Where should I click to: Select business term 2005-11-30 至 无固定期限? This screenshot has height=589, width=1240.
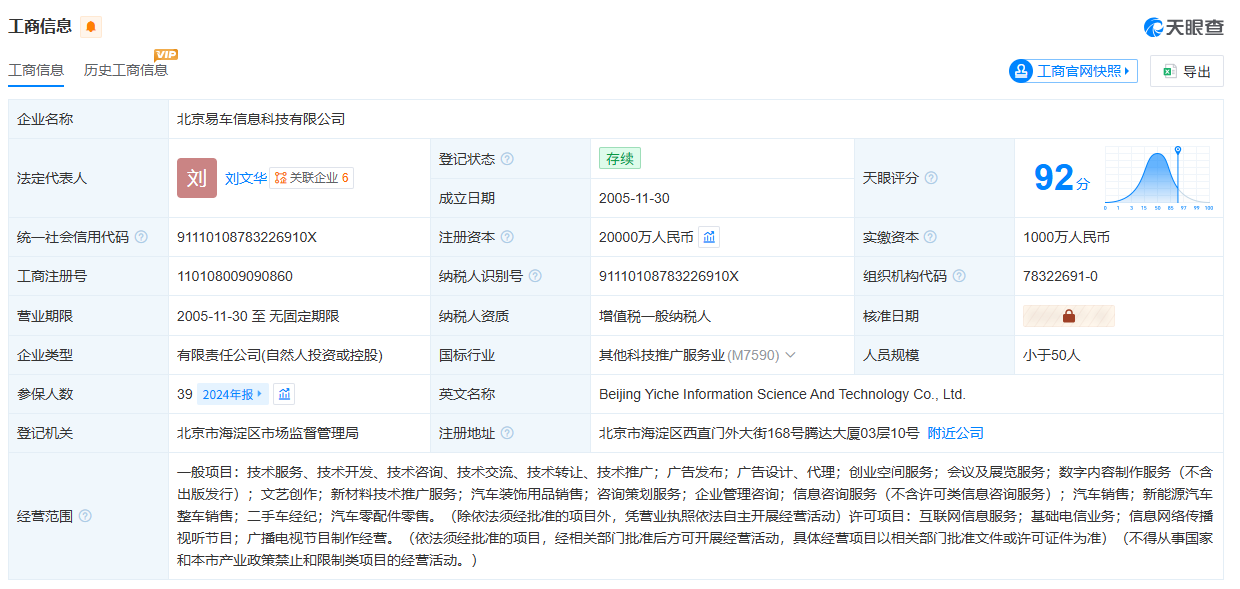tap(258, 316)
